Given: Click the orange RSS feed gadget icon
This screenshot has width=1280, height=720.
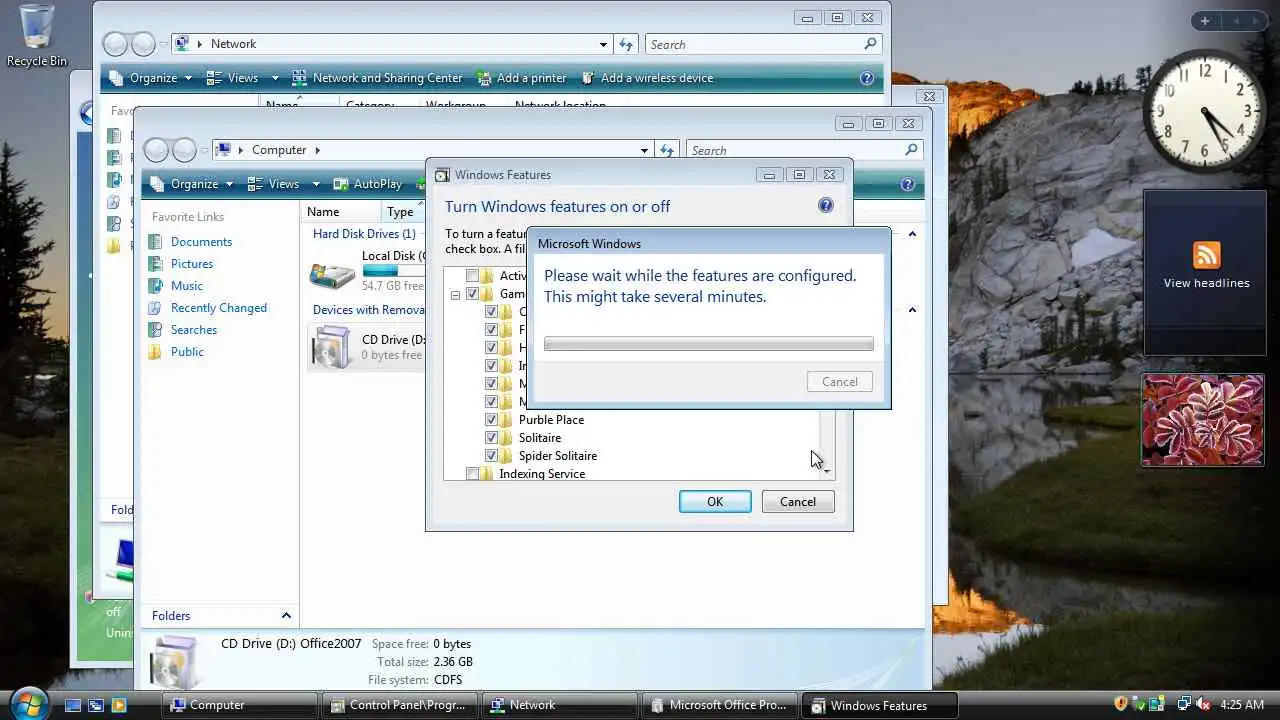Looking at the screenshot, I should pos(1206,255).
